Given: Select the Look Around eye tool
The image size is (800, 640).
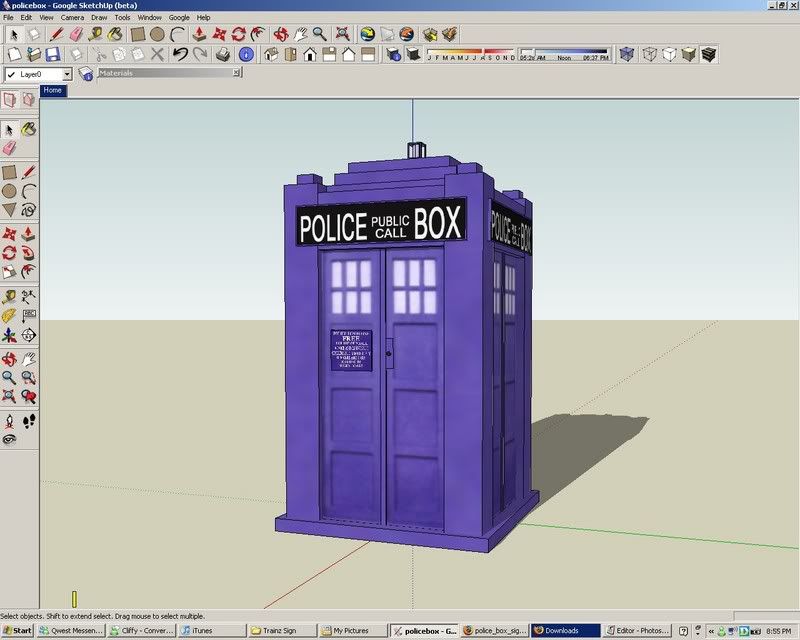Looking at the screenshot, I should click(x=9, y=439).
